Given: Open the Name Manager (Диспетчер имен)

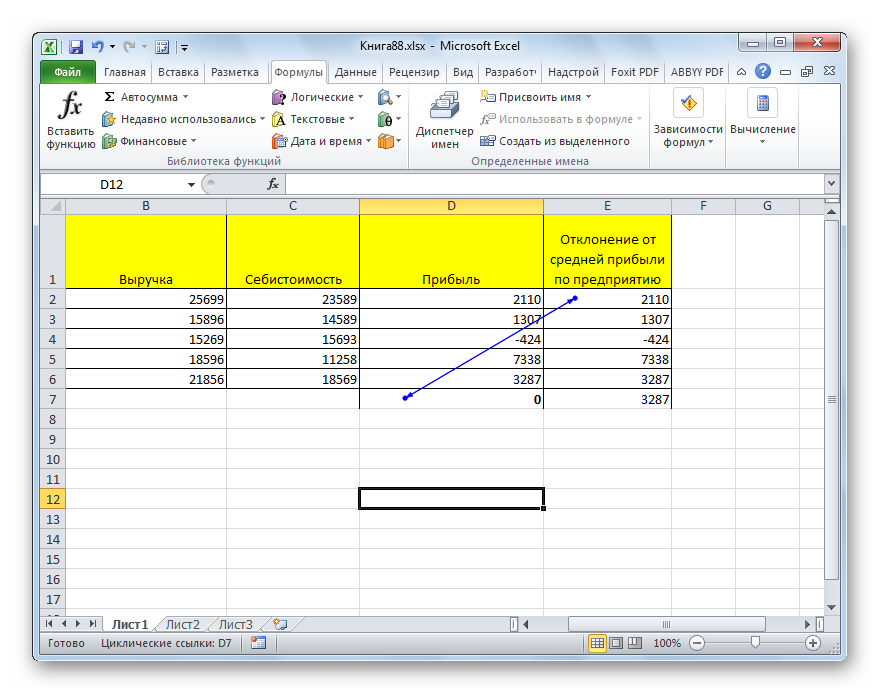Looking at the screenshot, I should tap(444, 119).
